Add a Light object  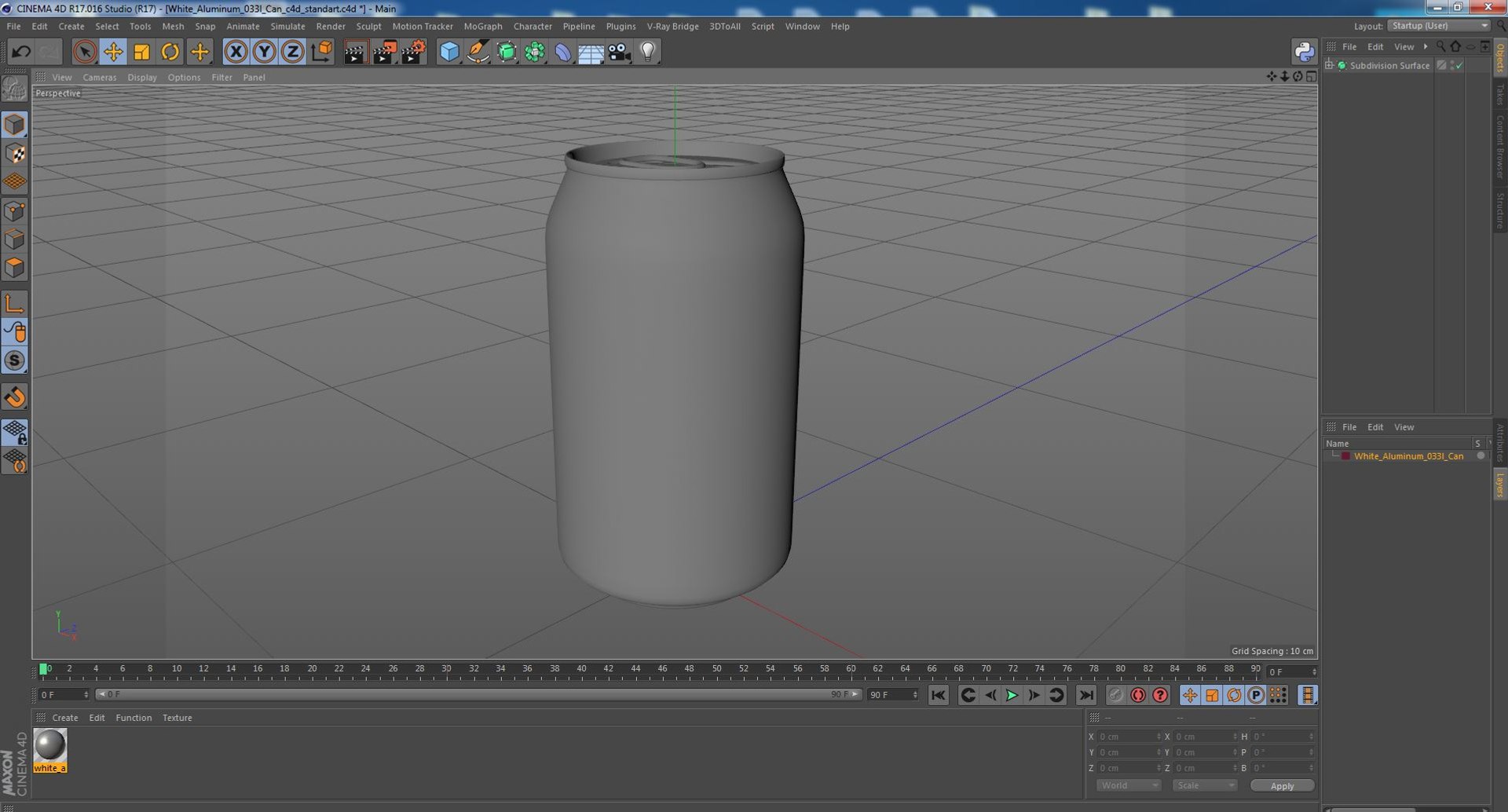[647, 52]
